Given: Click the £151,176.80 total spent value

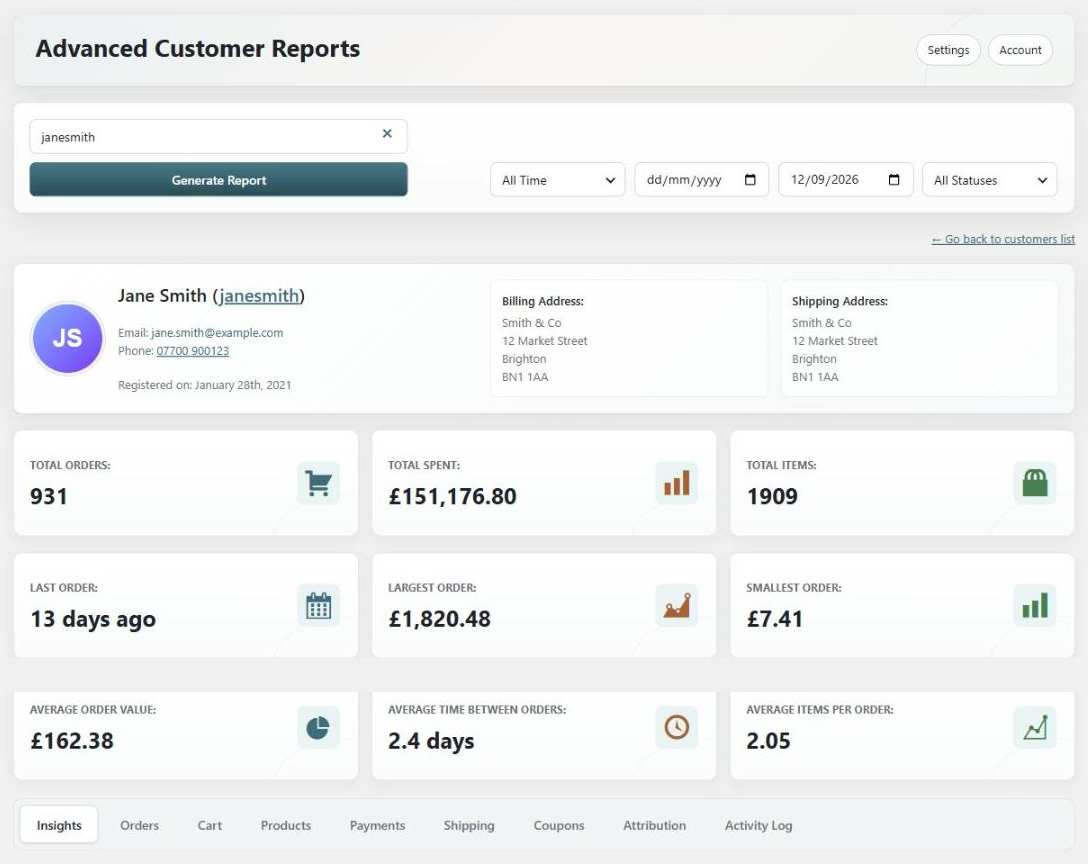Looking at the screenshot, I should pos(452,496).
